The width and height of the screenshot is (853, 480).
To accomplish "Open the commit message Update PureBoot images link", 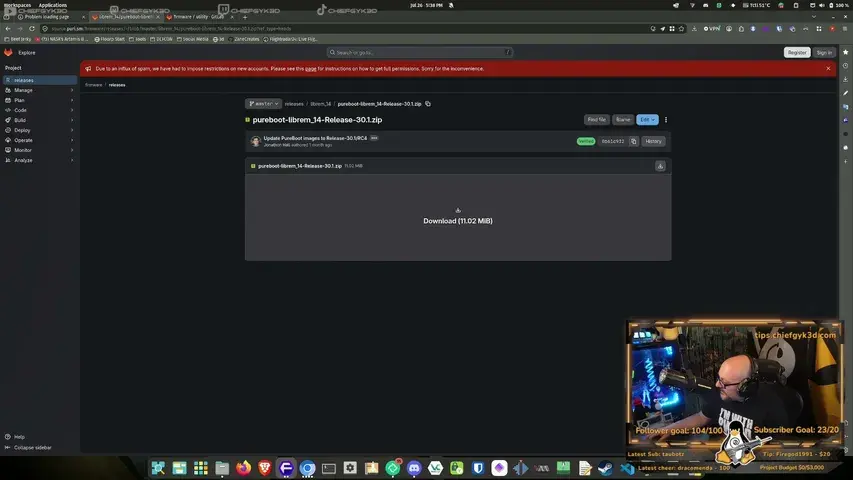I will pyautogui.click(x=315, y=138).
